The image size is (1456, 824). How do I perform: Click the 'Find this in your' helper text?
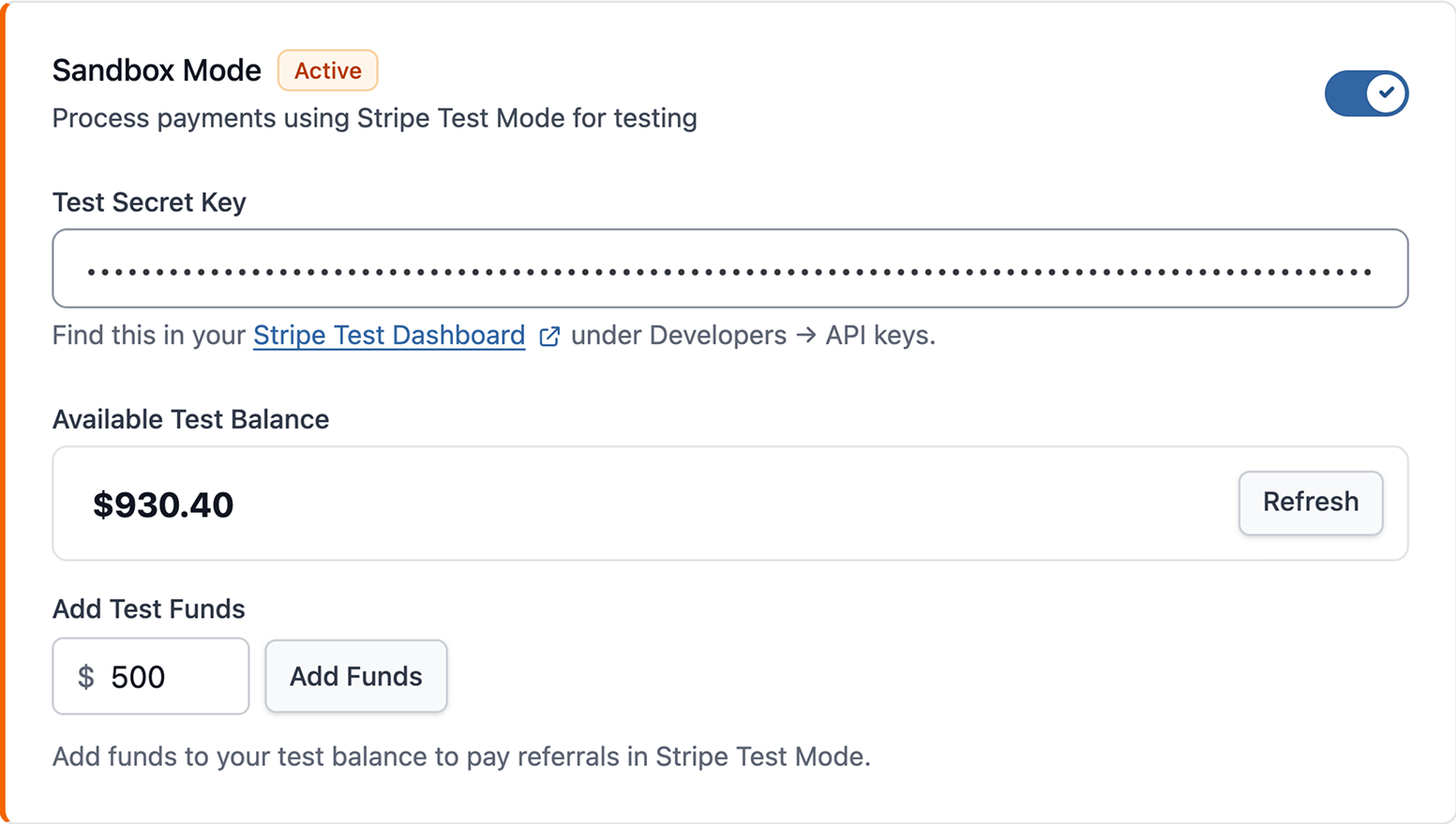[148, 336]
